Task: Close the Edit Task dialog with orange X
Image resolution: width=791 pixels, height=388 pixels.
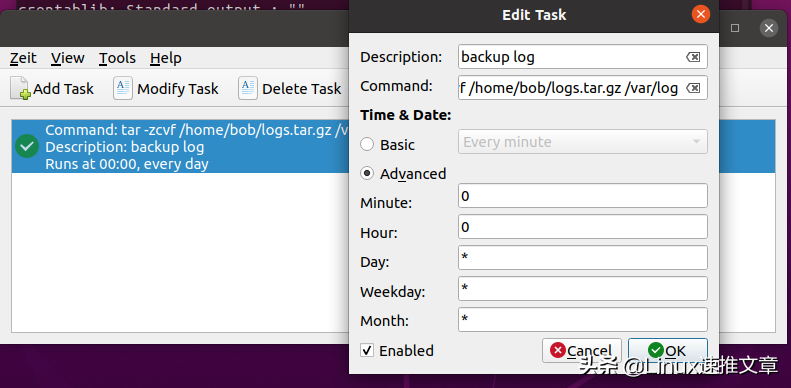Action: [700, 14]
